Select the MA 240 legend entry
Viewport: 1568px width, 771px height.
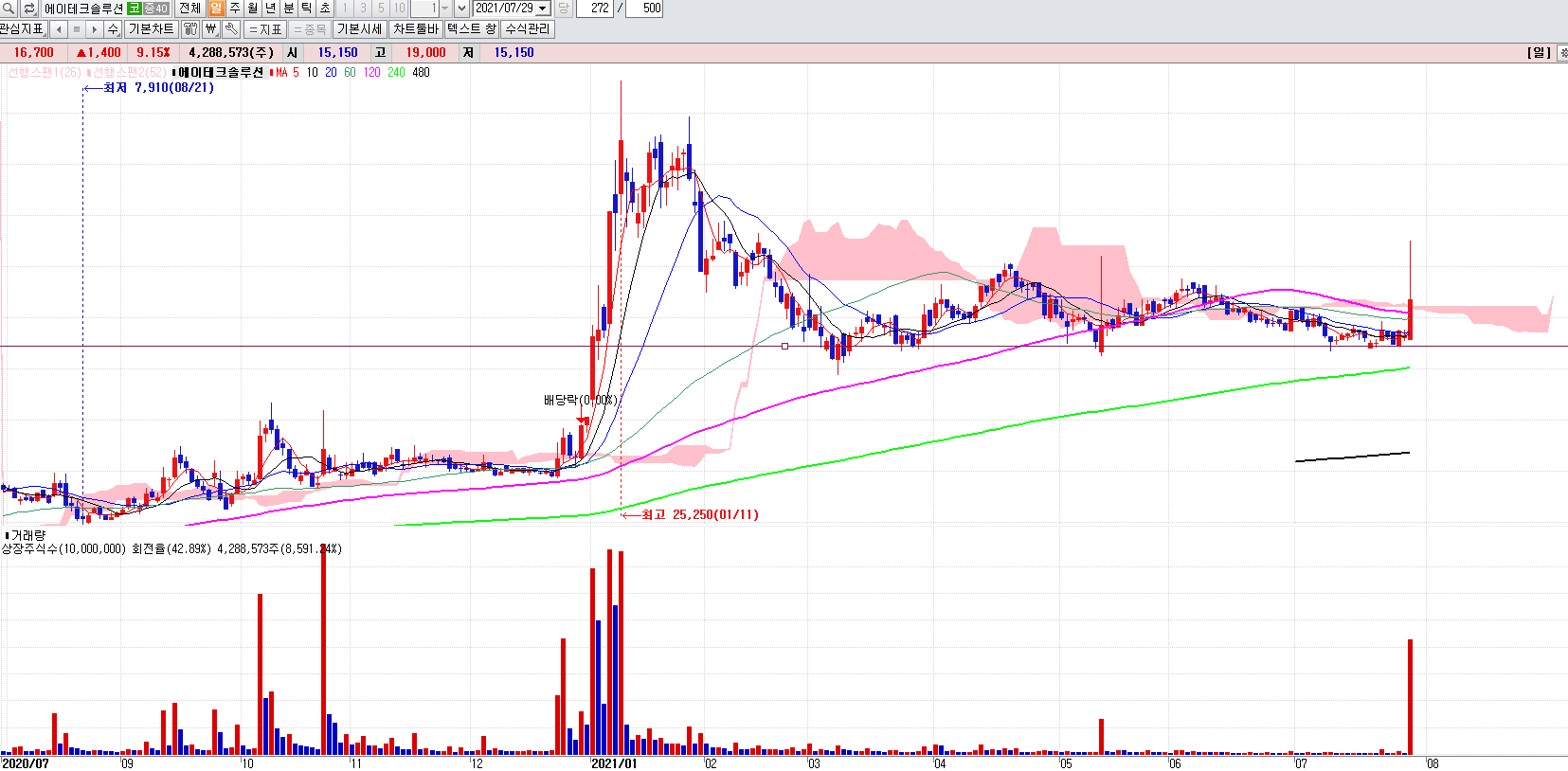coord(396,73)
